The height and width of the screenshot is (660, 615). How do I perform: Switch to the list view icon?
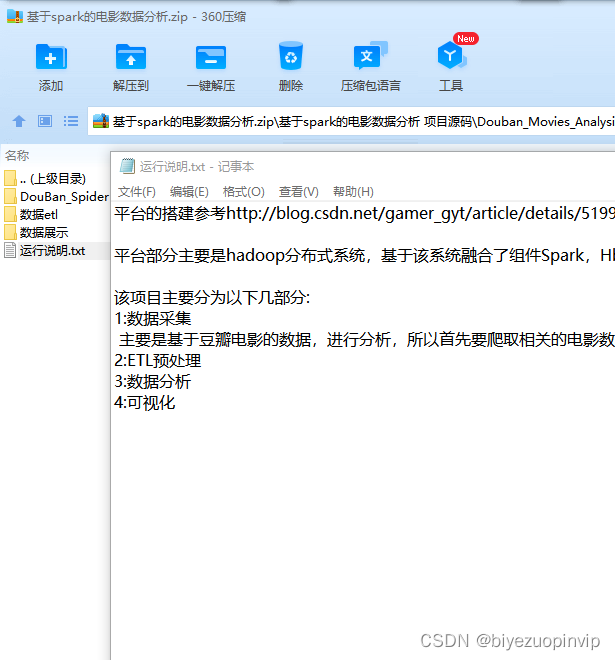pyautogui.click(x=71, y=121)
